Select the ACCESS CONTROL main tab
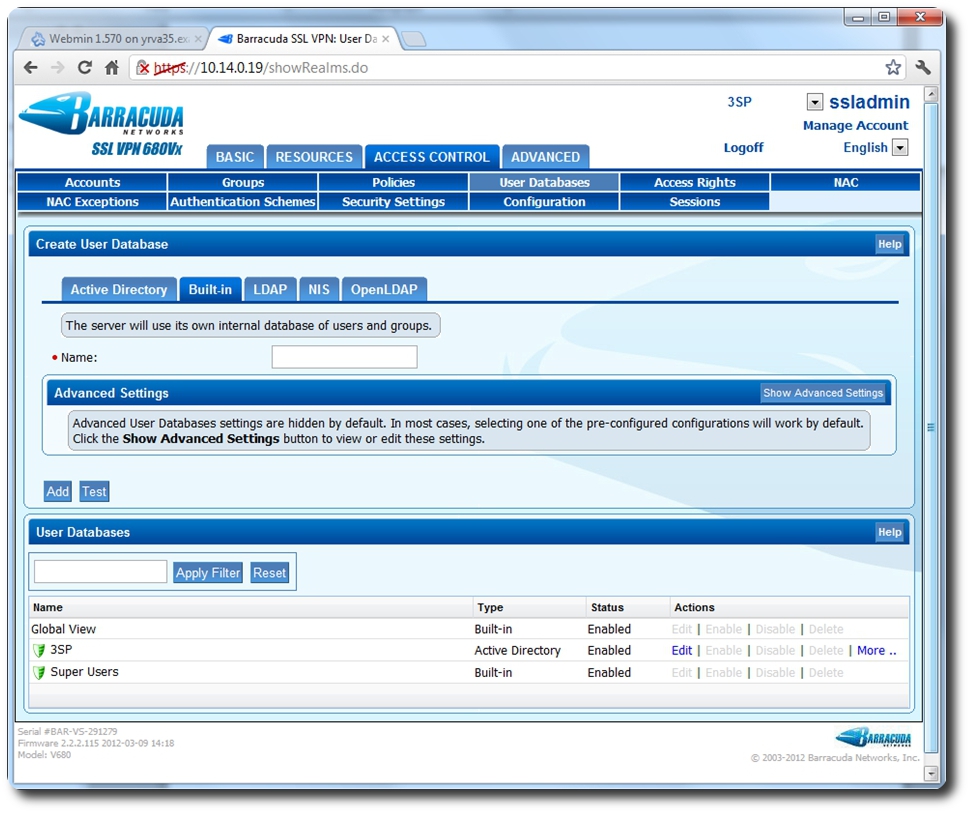 click(432, 157)
